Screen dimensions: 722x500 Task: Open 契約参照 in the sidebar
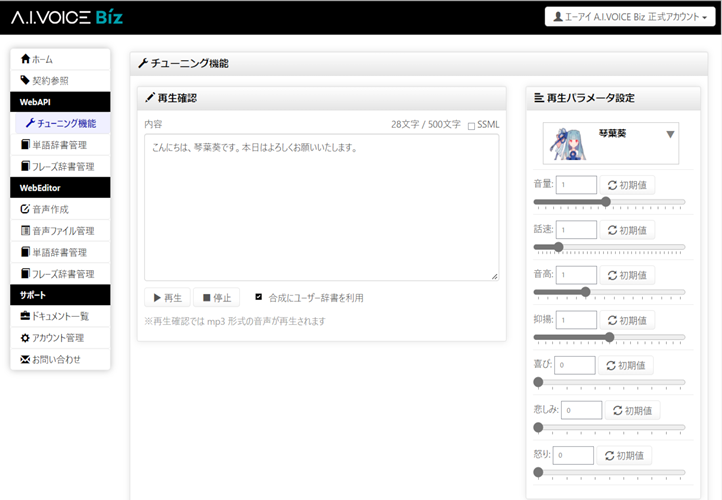pyautogui.click(x=60, y=81)
